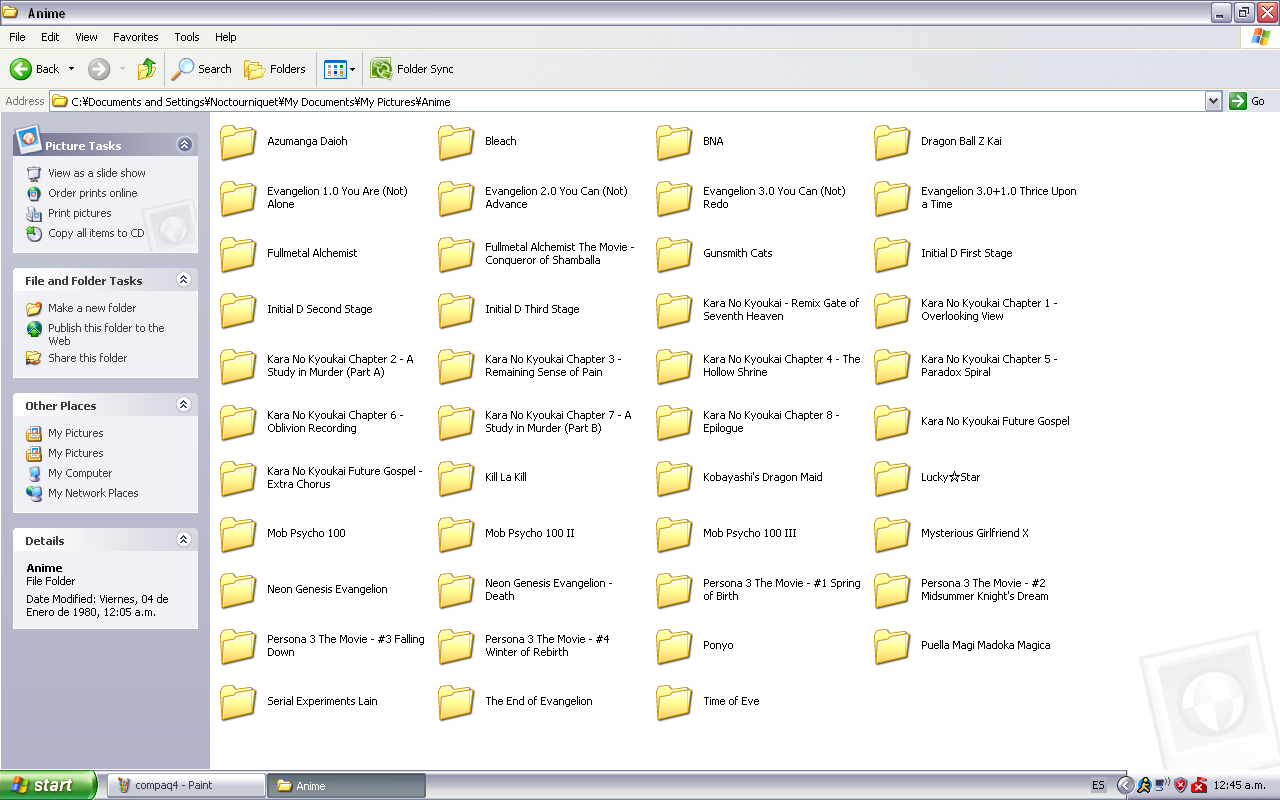Select the Dragon Ball Z Kai folder icon

pyautogui.click(x=892, y=142)
